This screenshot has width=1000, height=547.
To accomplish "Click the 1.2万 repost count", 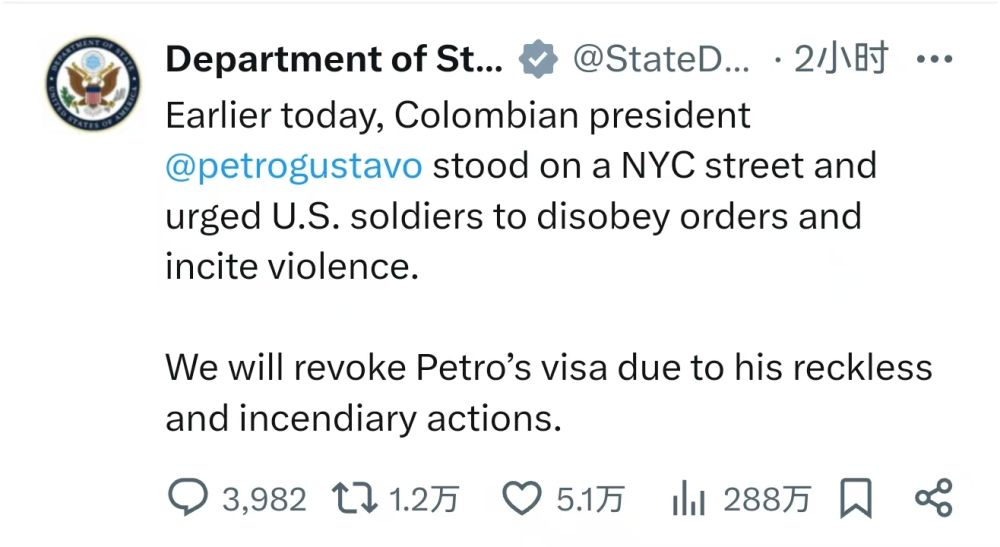I will (x=423, y=499).
